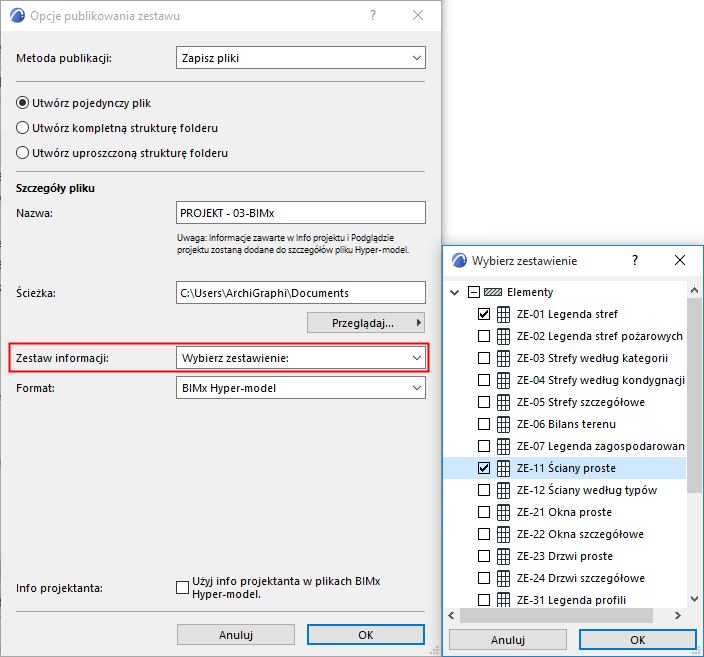Click the ArchiCAD logo in Opcje publikowania zestawu title bar

click(x=17, y=16)
